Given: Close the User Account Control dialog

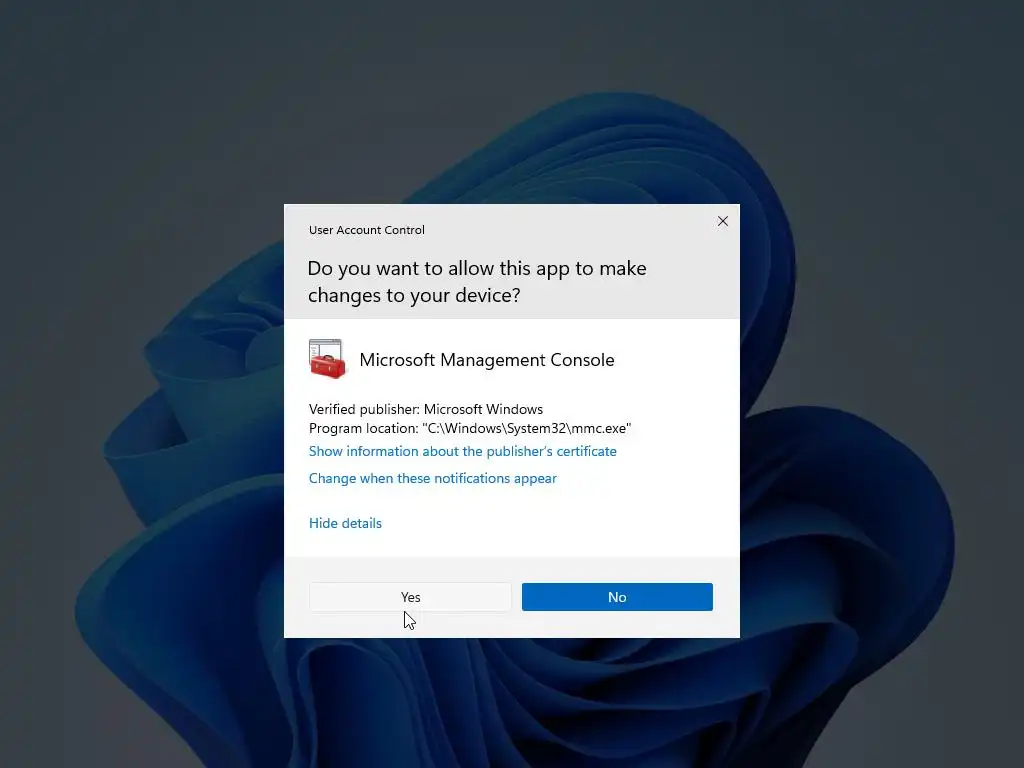Looking at the screenshot, I should pos(722,221).
